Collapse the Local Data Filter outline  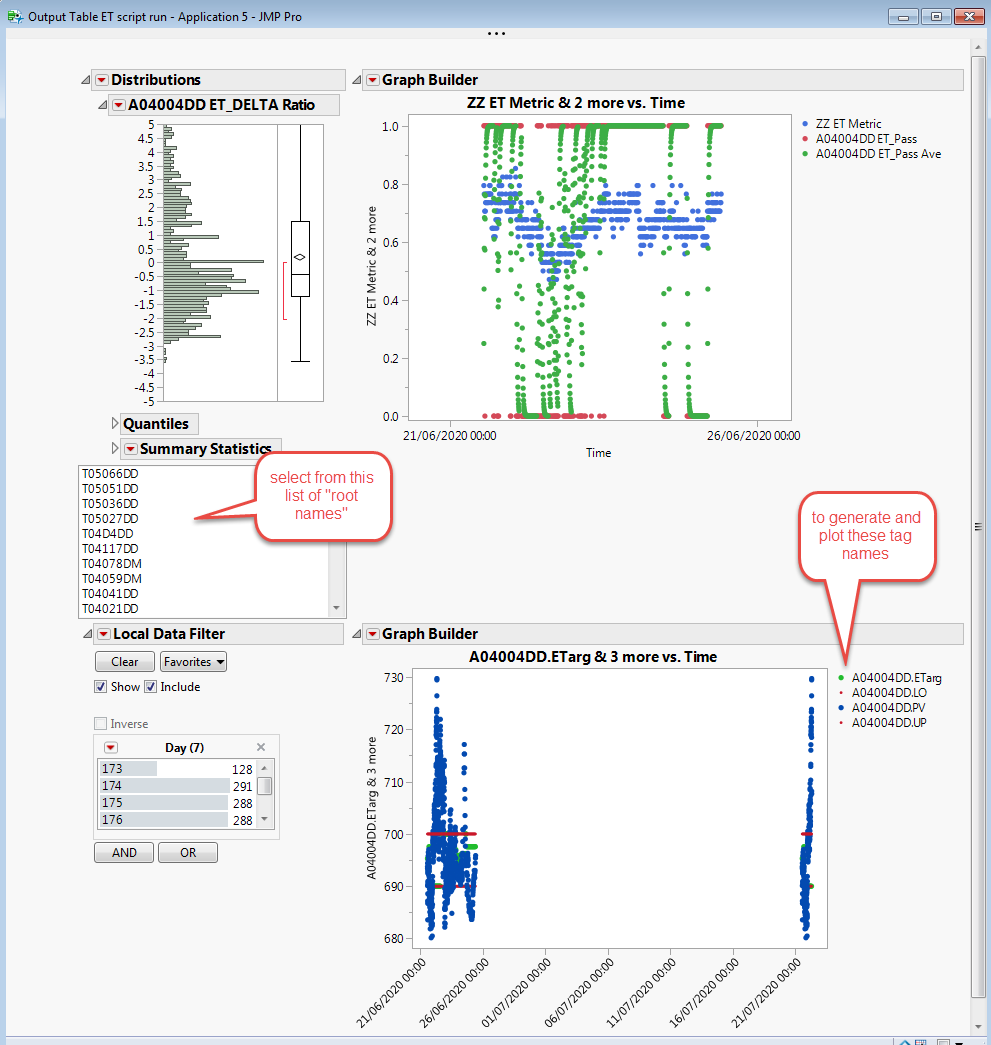pyautogui.click(x=85, y=633)
